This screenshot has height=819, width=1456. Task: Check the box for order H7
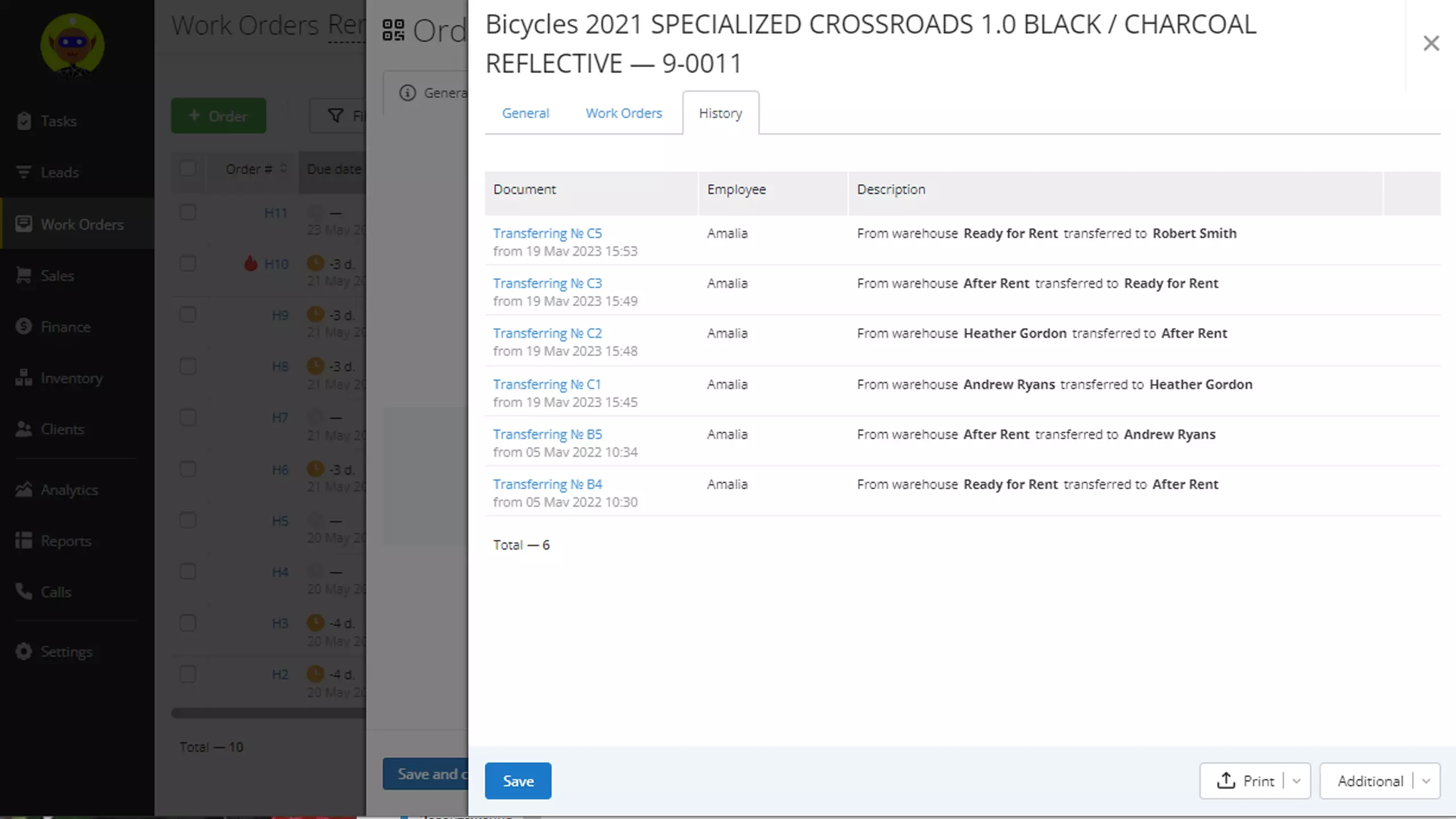click(x=188, y=417)
